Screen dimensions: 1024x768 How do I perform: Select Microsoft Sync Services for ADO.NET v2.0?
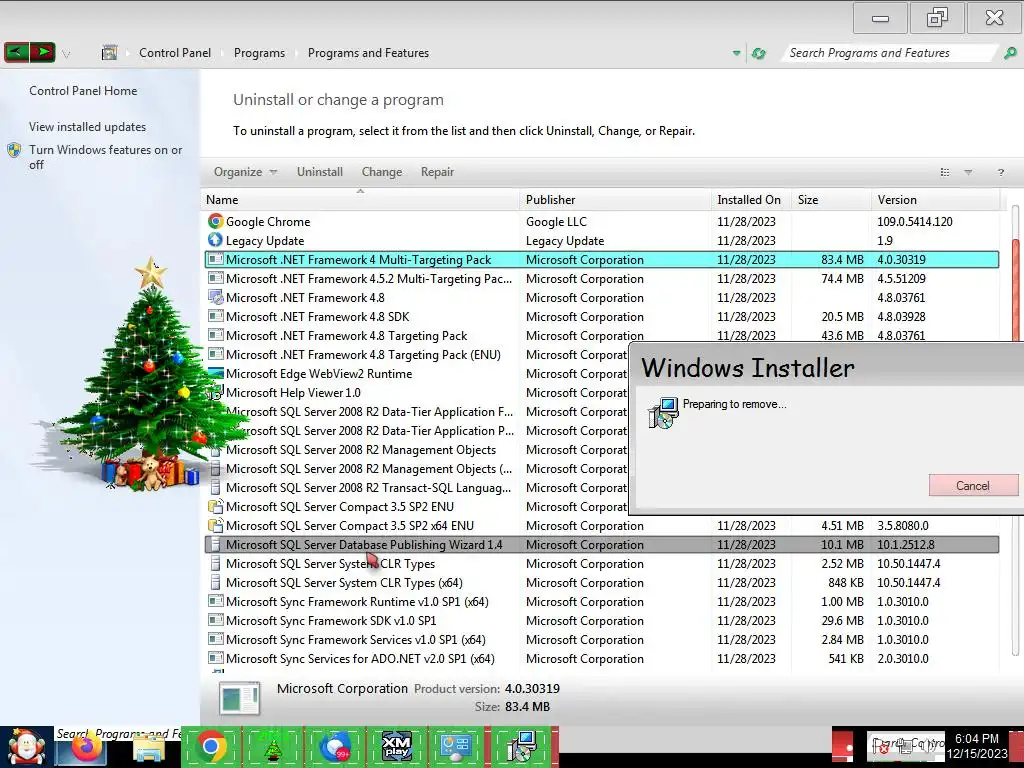tap(601, 658)
